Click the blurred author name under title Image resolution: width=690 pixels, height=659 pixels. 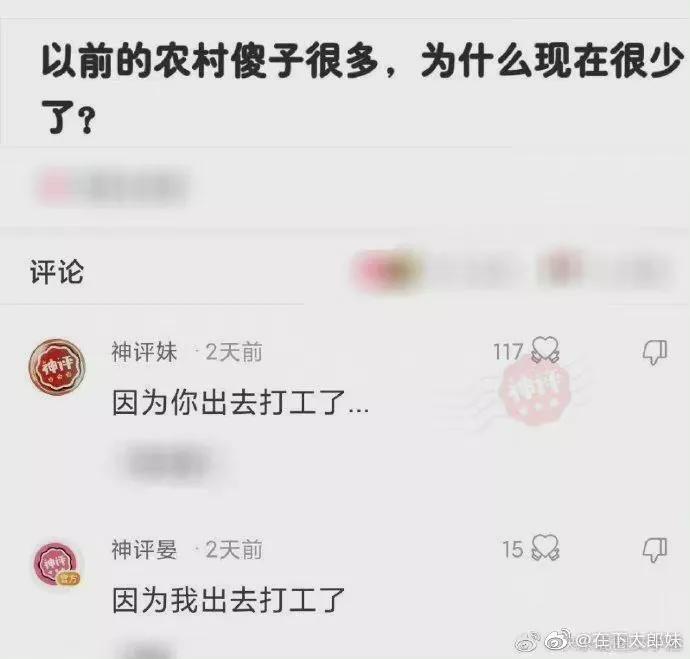pyautogui.click(x=114, y=187)
